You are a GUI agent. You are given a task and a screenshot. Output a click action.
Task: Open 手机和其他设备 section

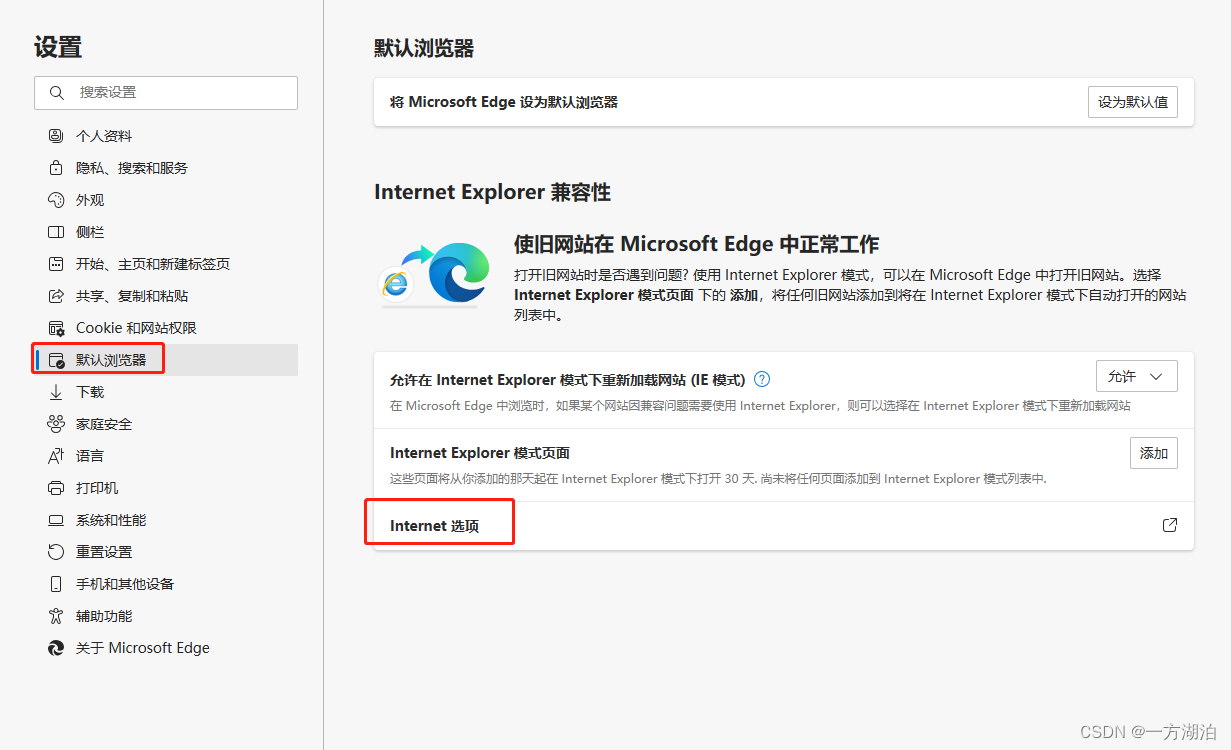coord(166,584)
